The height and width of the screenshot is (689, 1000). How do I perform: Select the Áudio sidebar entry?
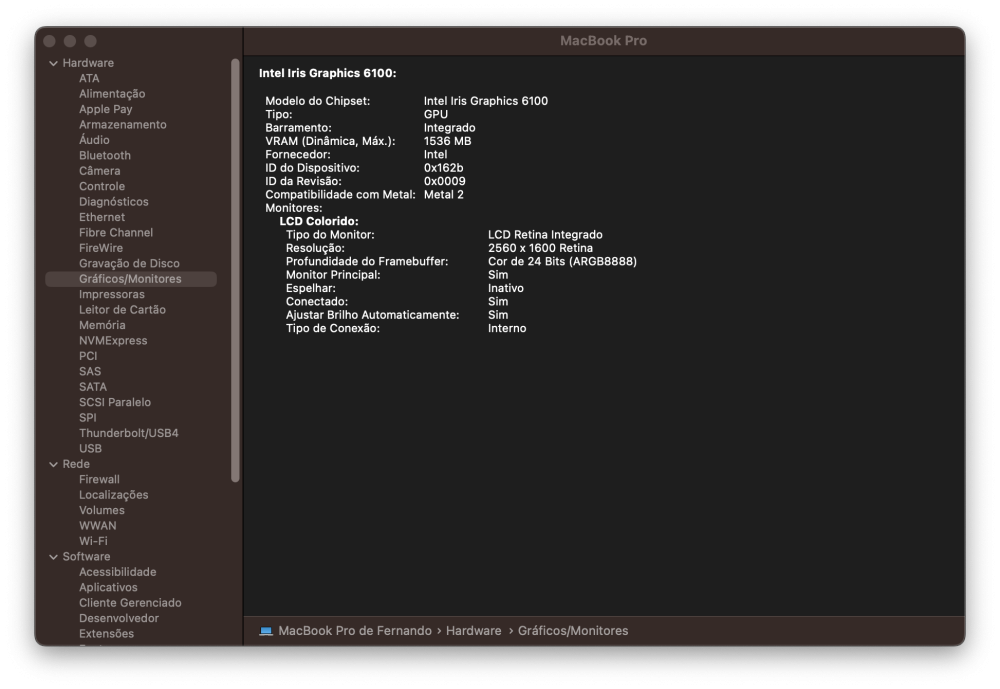(x=94, y=140)
